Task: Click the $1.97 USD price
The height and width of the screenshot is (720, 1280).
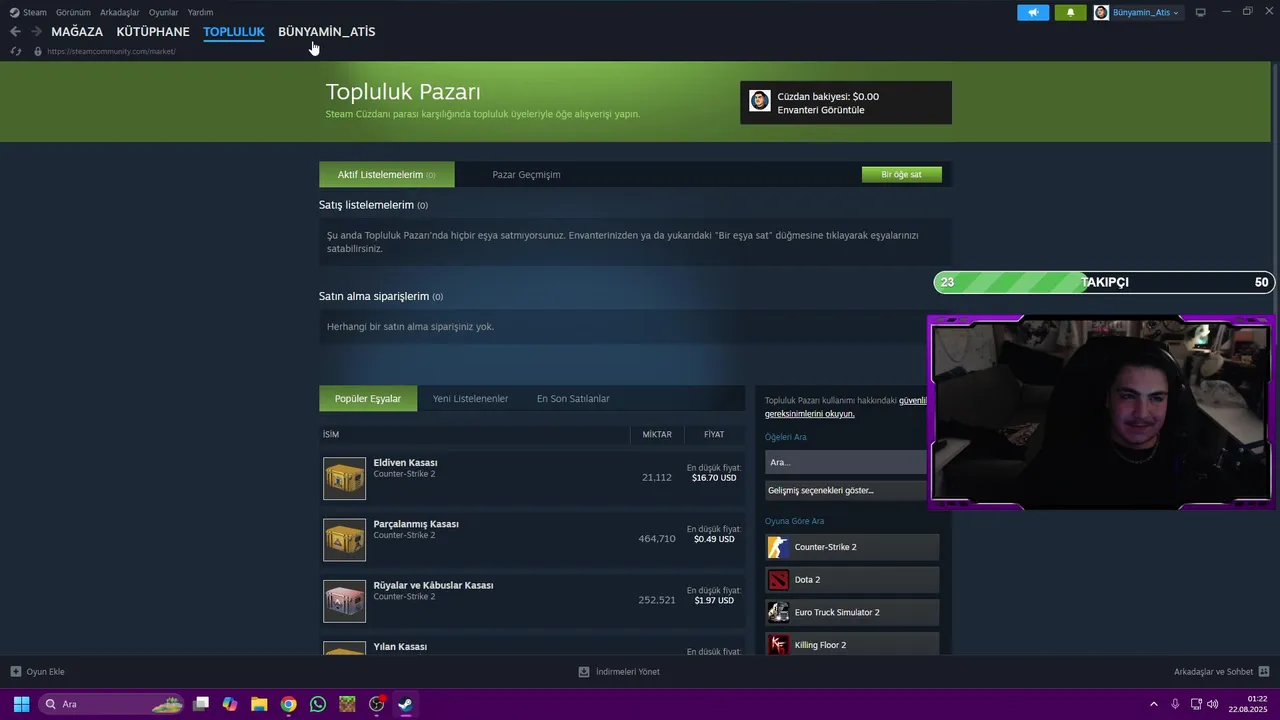Action: point(714,600)
